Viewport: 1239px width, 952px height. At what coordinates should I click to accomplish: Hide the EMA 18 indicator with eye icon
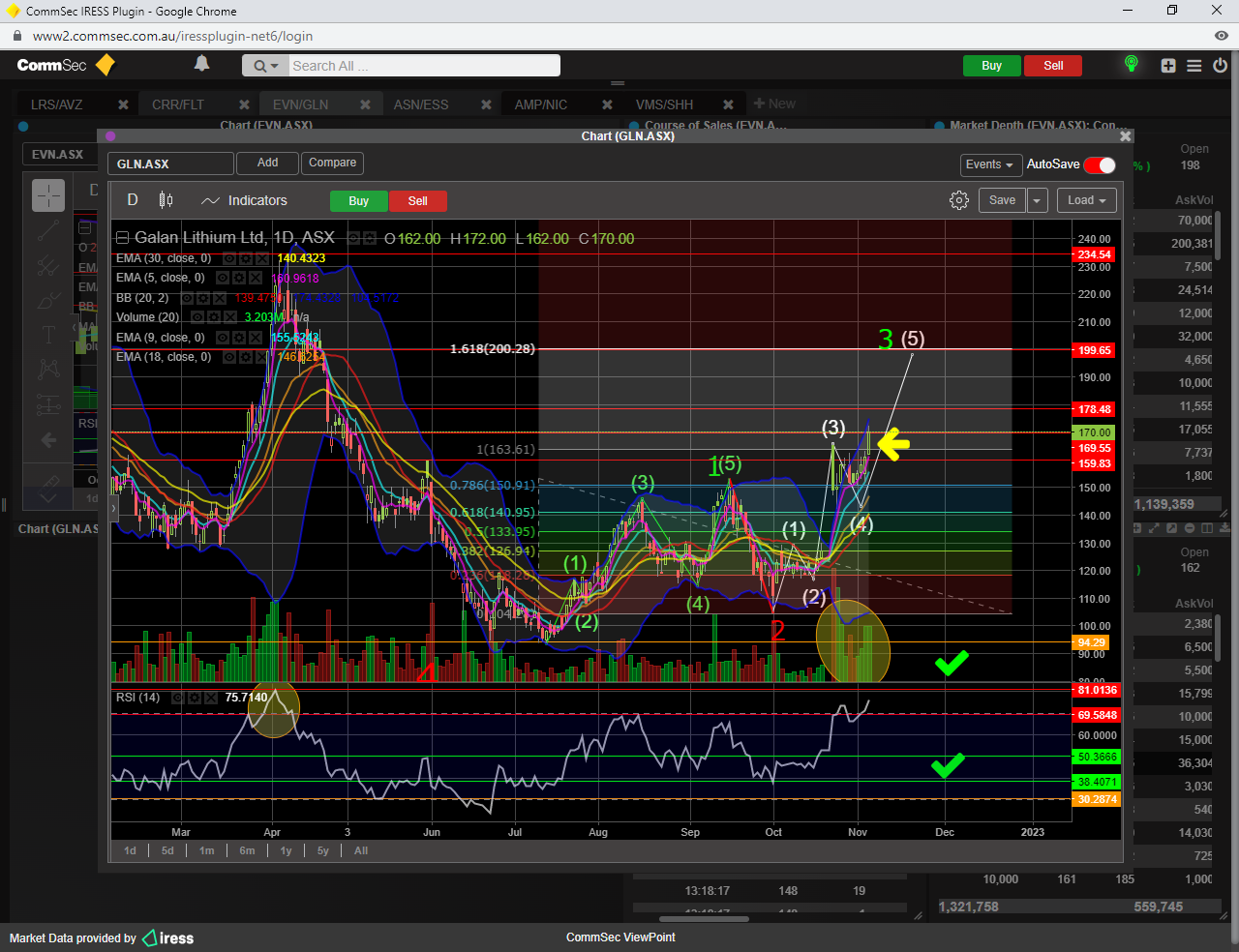click(229, 357)
